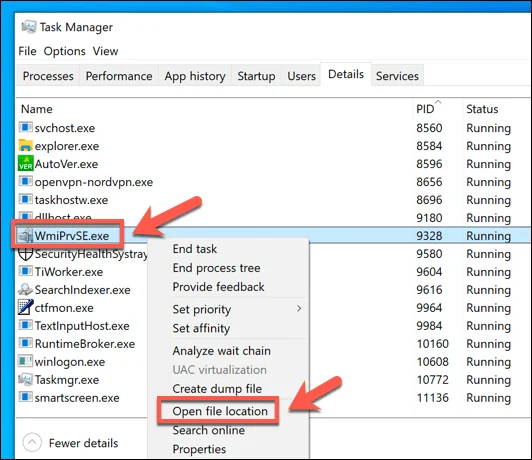The height and width of the screenshot is (460, 532).
Task: Open the Options menu
Action: pos(64,51)
